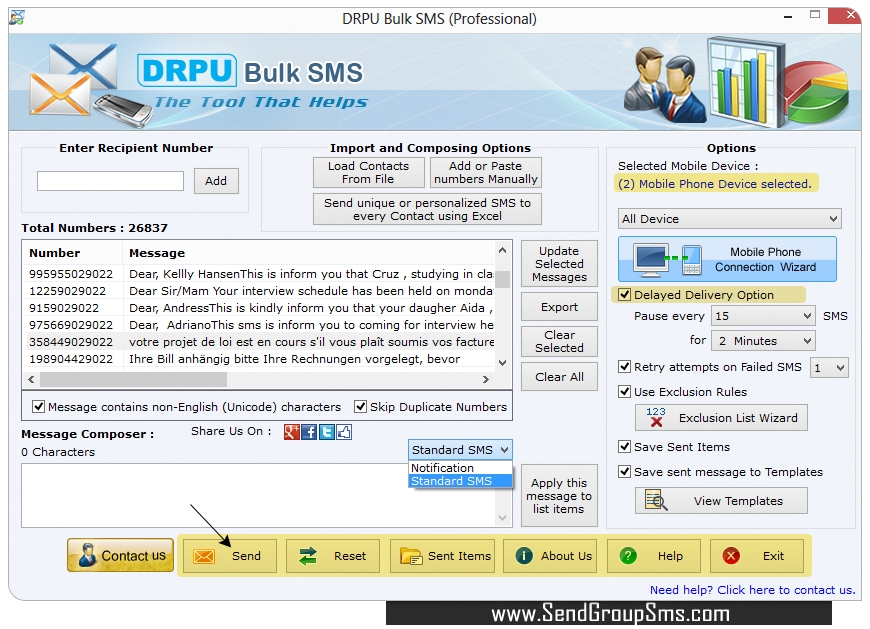Click the folder icon on Sent Items

(411, 556)
